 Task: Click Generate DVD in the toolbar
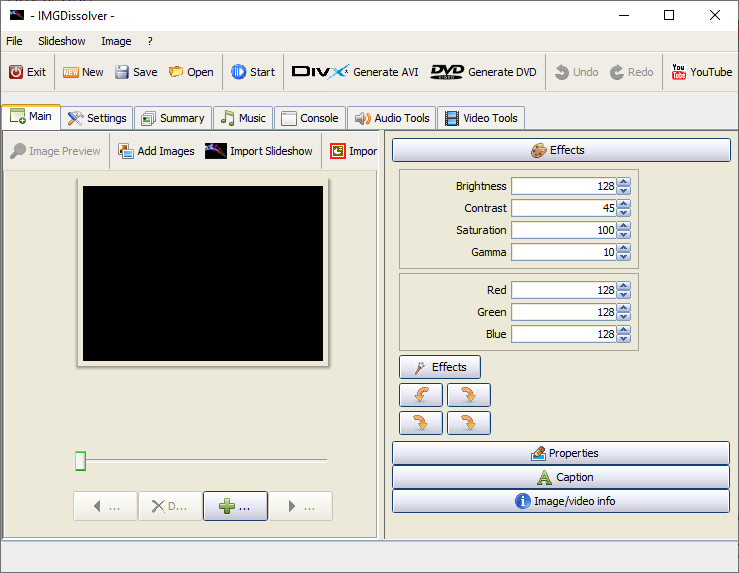pos(484,72)
